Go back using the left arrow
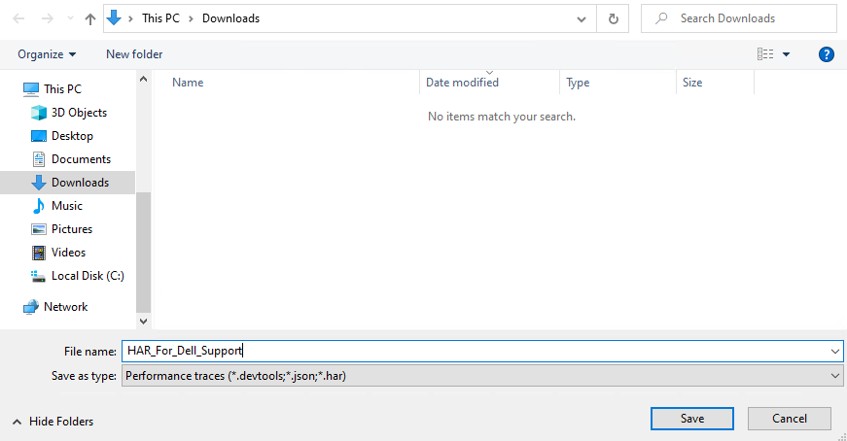 19,18
